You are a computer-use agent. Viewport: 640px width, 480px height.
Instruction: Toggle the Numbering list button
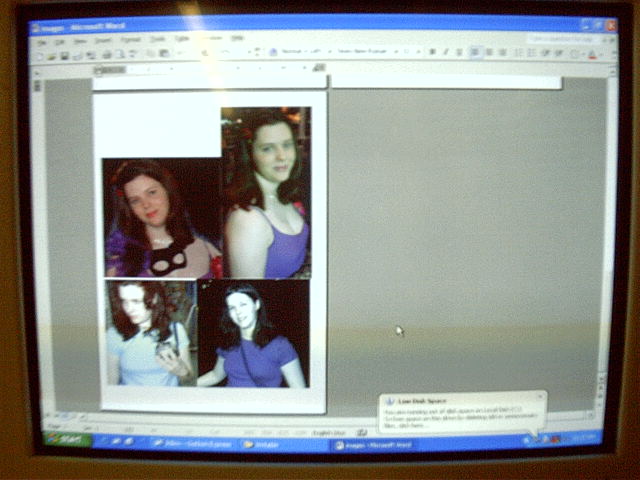pyautogui.click(x=518, y=53)
